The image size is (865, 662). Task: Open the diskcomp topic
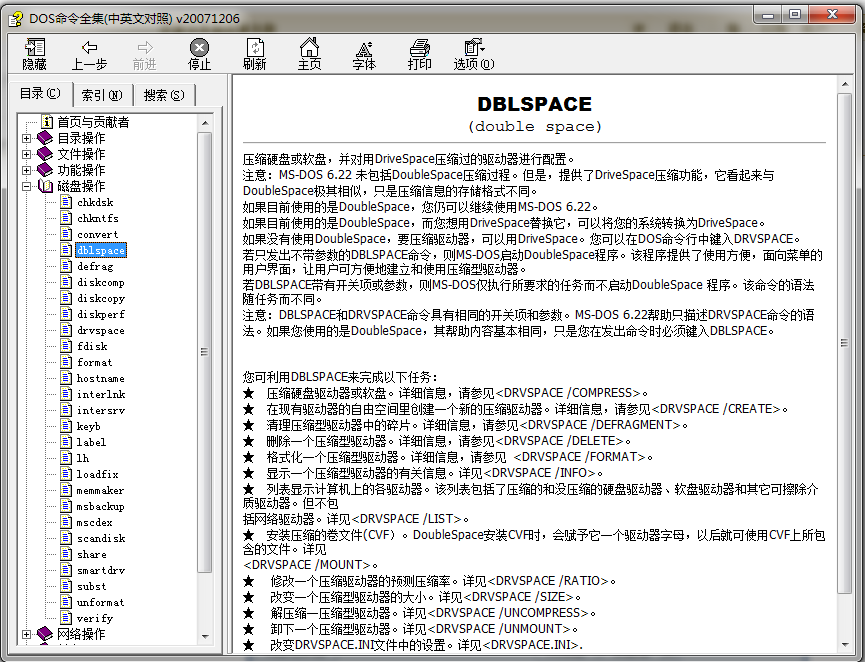tap(100, 282)
